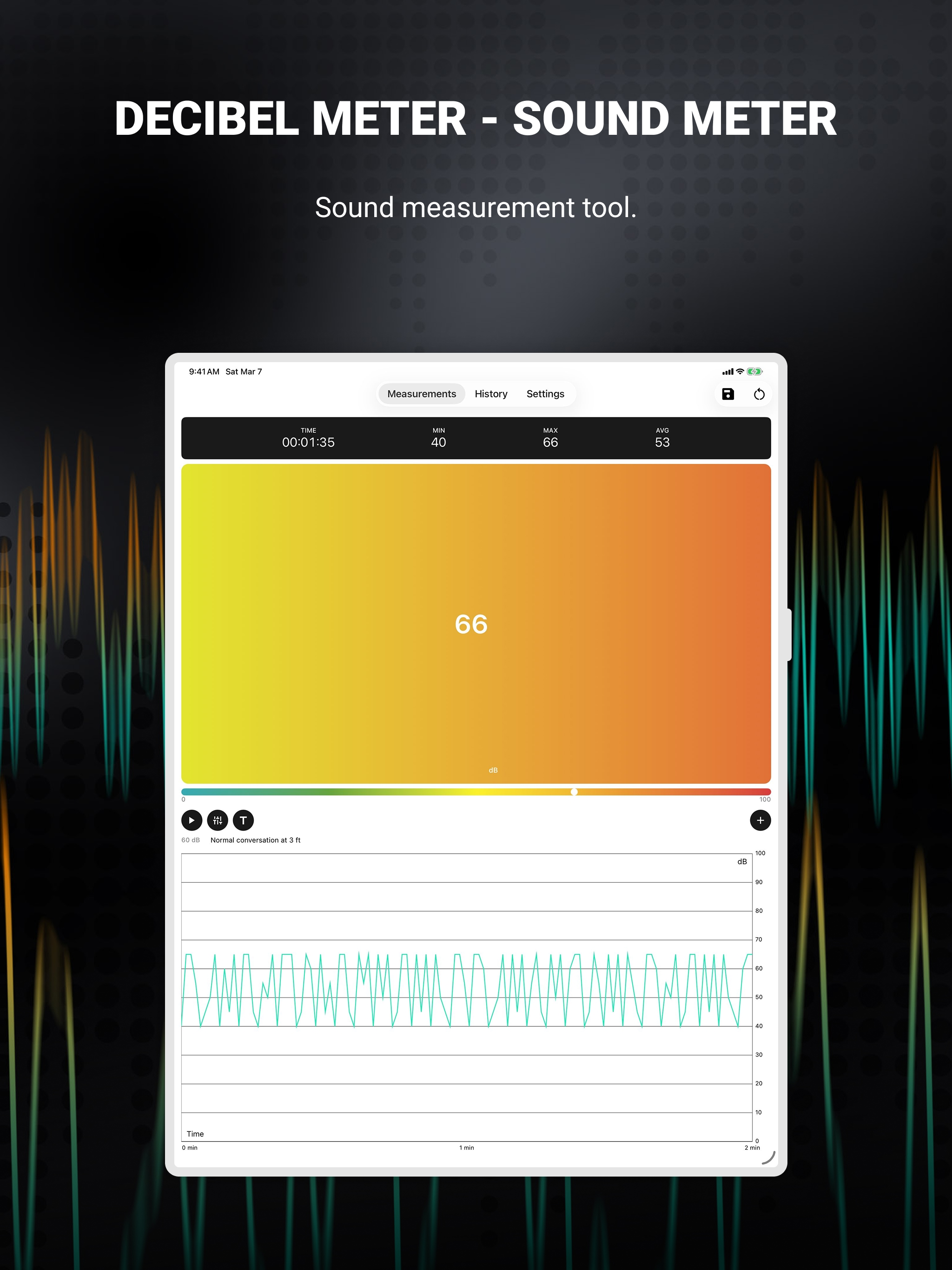Image resolution: width=952 pixels, height=1270 pixels.
Task: Tap the 60 dB reference label
Action: pyautogui.click(x=191, y=840)
